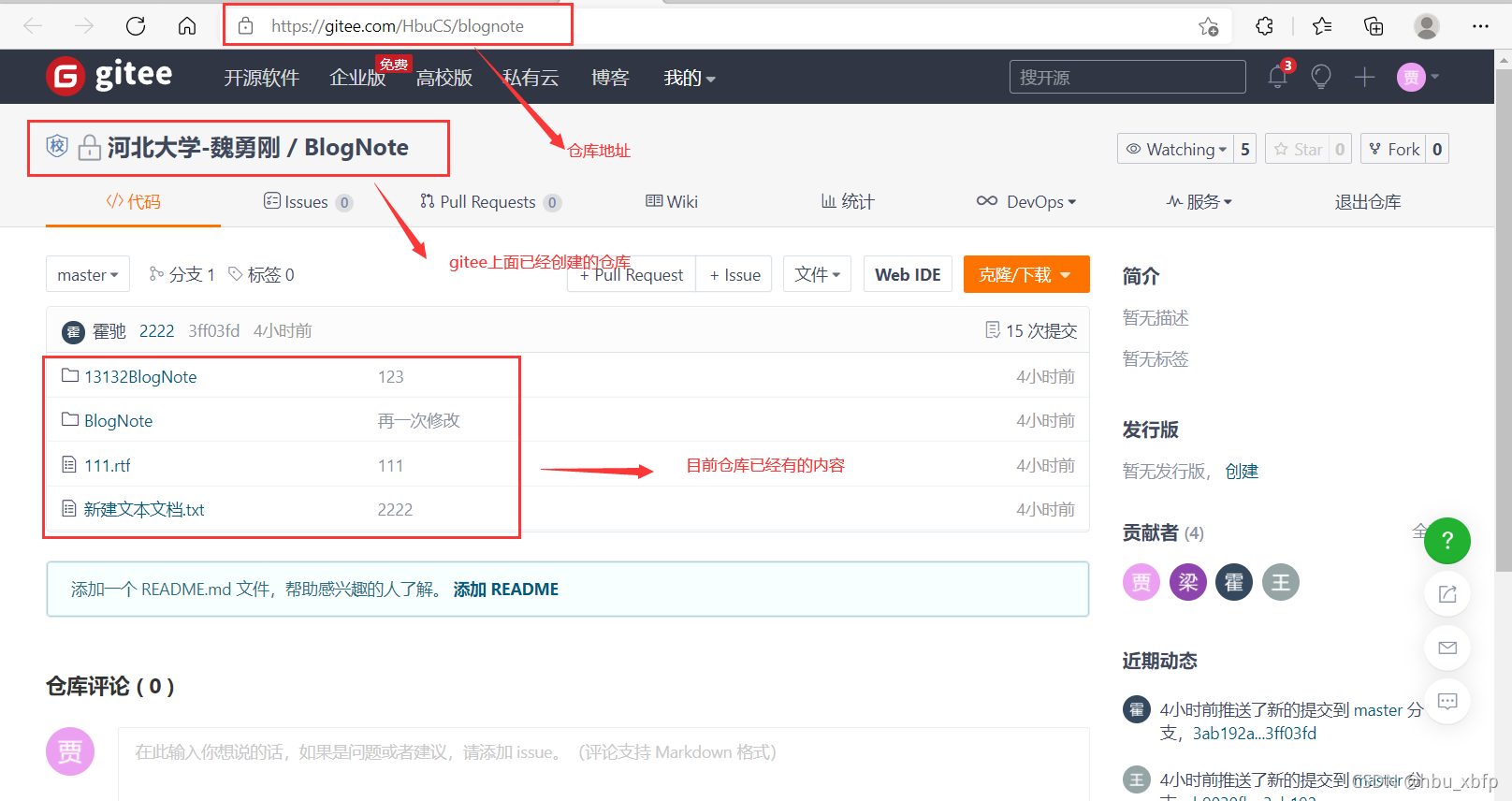Click the gray 王 contributor avatar
Screen dimensions: 1512x801
click(x=1281, y=583)
